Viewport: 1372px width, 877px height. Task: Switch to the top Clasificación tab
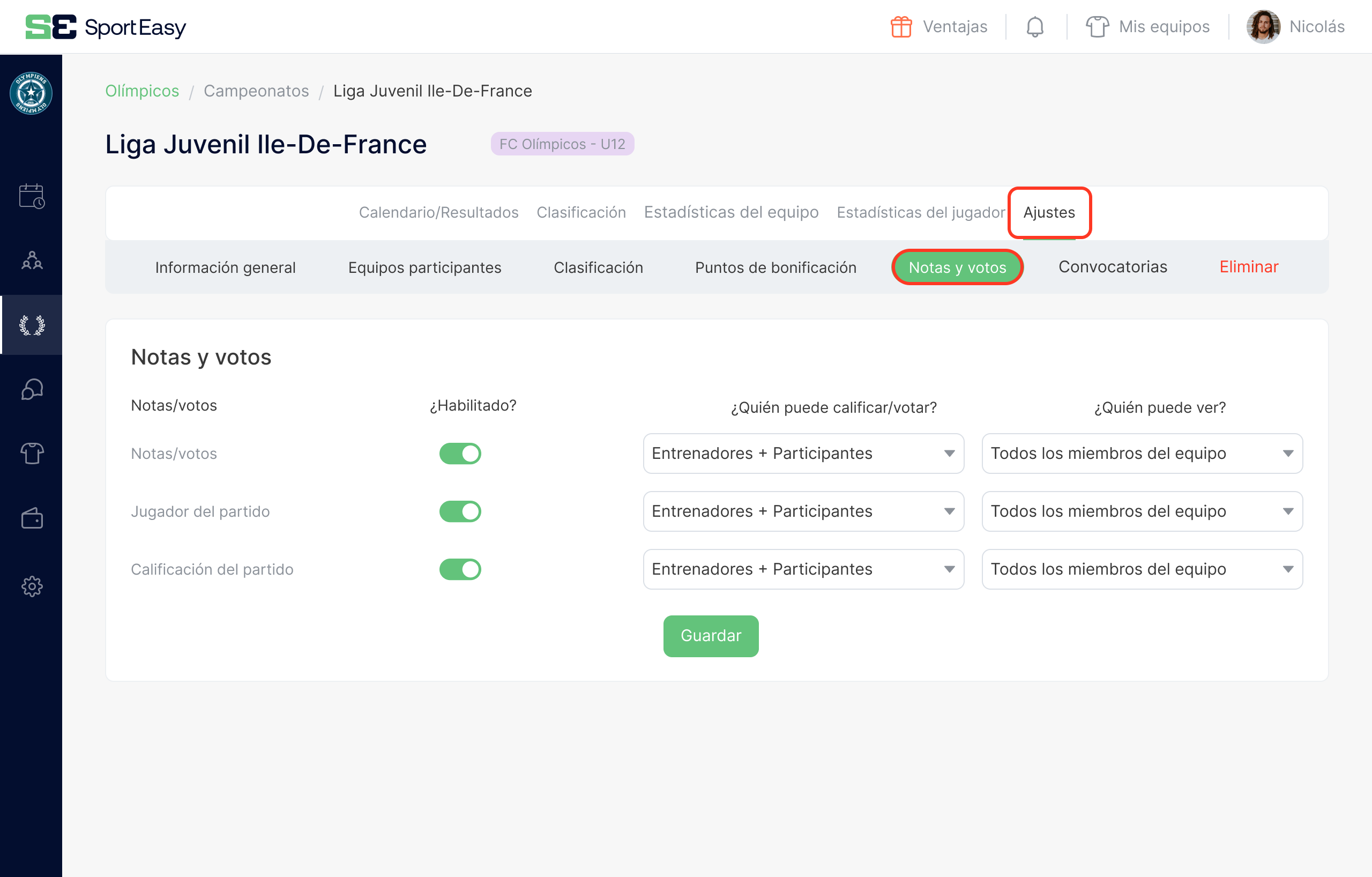(581, 213)
